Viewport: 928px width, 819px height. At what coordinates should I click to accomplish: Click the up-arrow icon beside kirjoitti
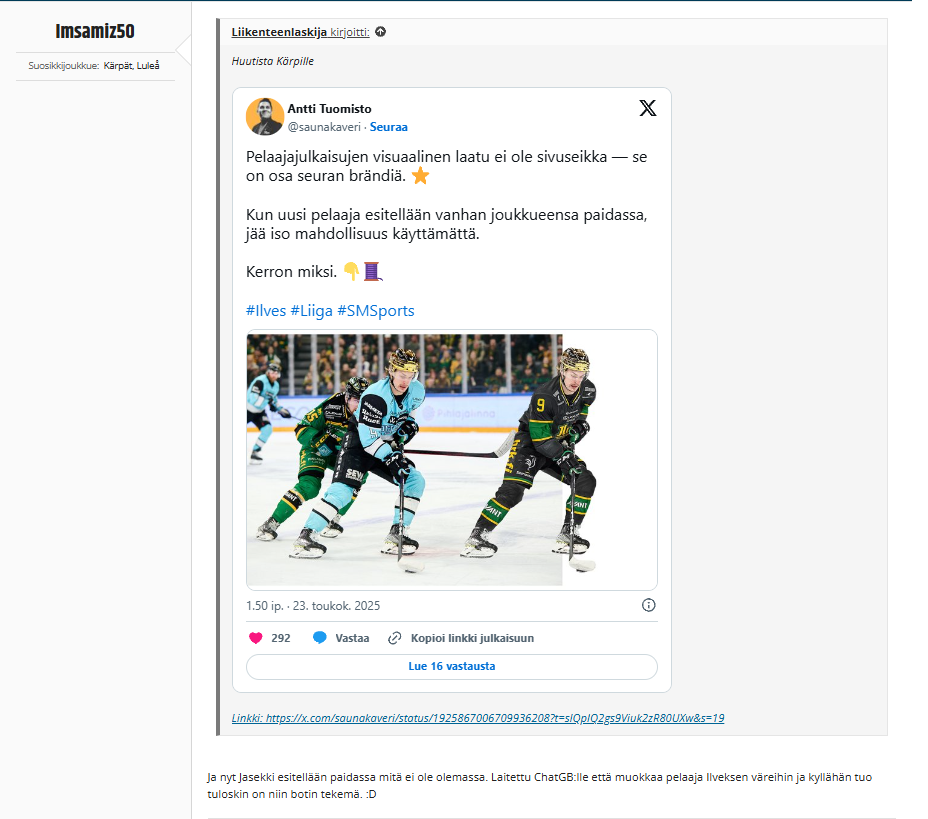click(381, 32)
